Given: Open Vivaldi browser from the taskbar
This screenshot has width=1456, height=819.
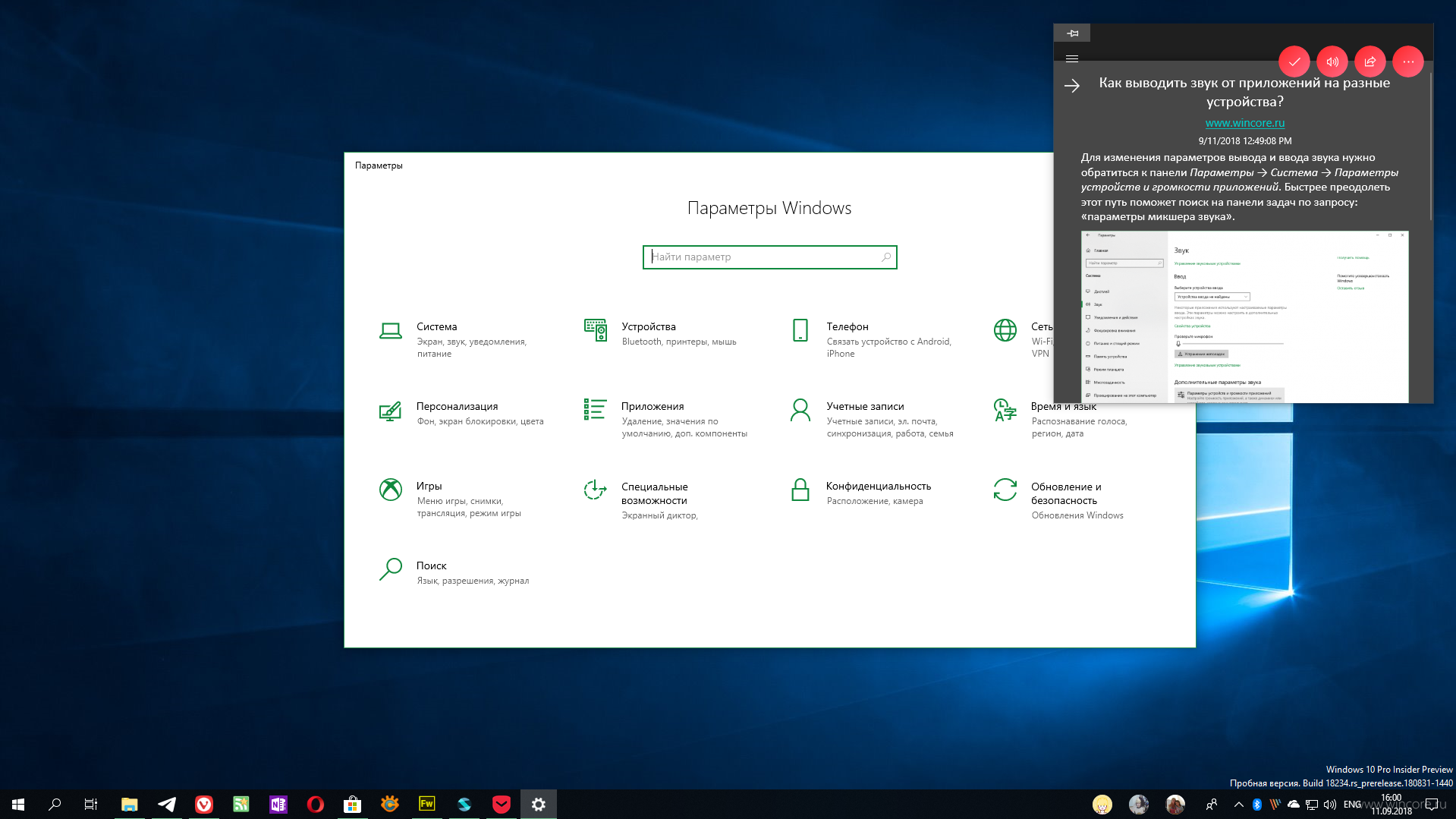Looking at the screenshot, I should [204, 804].
